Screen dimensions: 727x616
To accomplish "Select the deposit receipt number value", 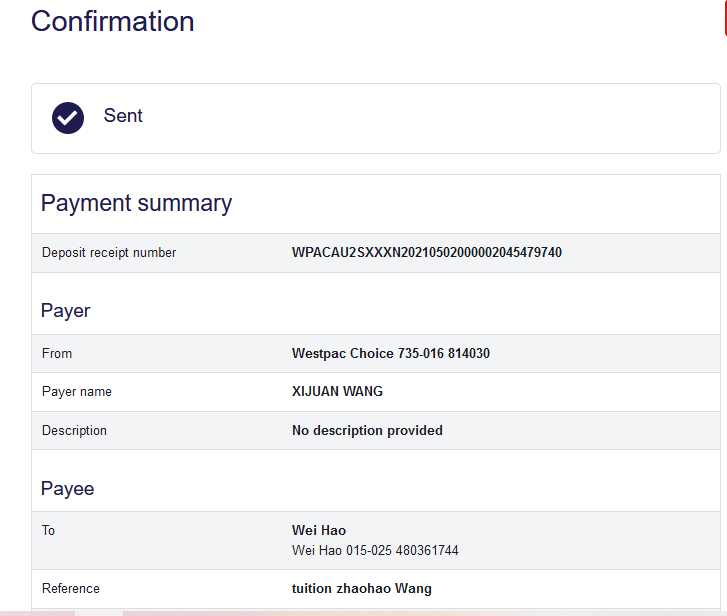I will [x=426, y=253].
